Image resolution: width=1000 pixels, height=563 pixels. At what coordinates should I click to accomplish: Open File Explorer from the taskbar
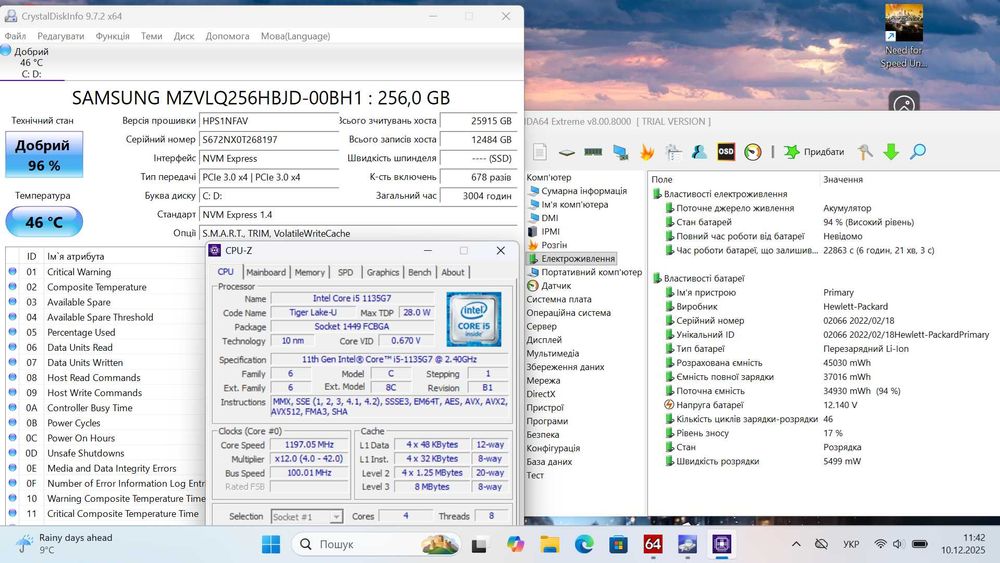click(x=549, y=545)
